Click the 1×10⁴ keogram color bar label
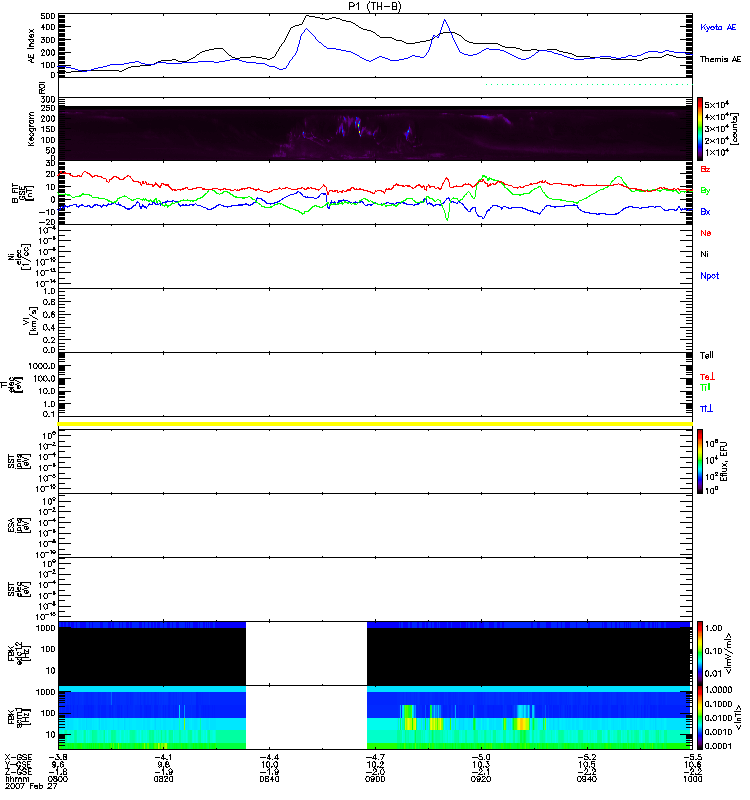 pyautogui.click(x=716, y=152)
